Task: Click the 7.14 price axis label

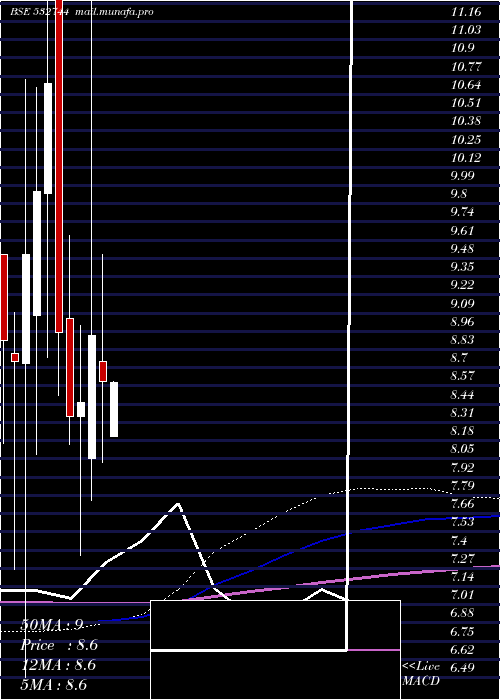Action: pyautogui.click(x=463, y=577)
